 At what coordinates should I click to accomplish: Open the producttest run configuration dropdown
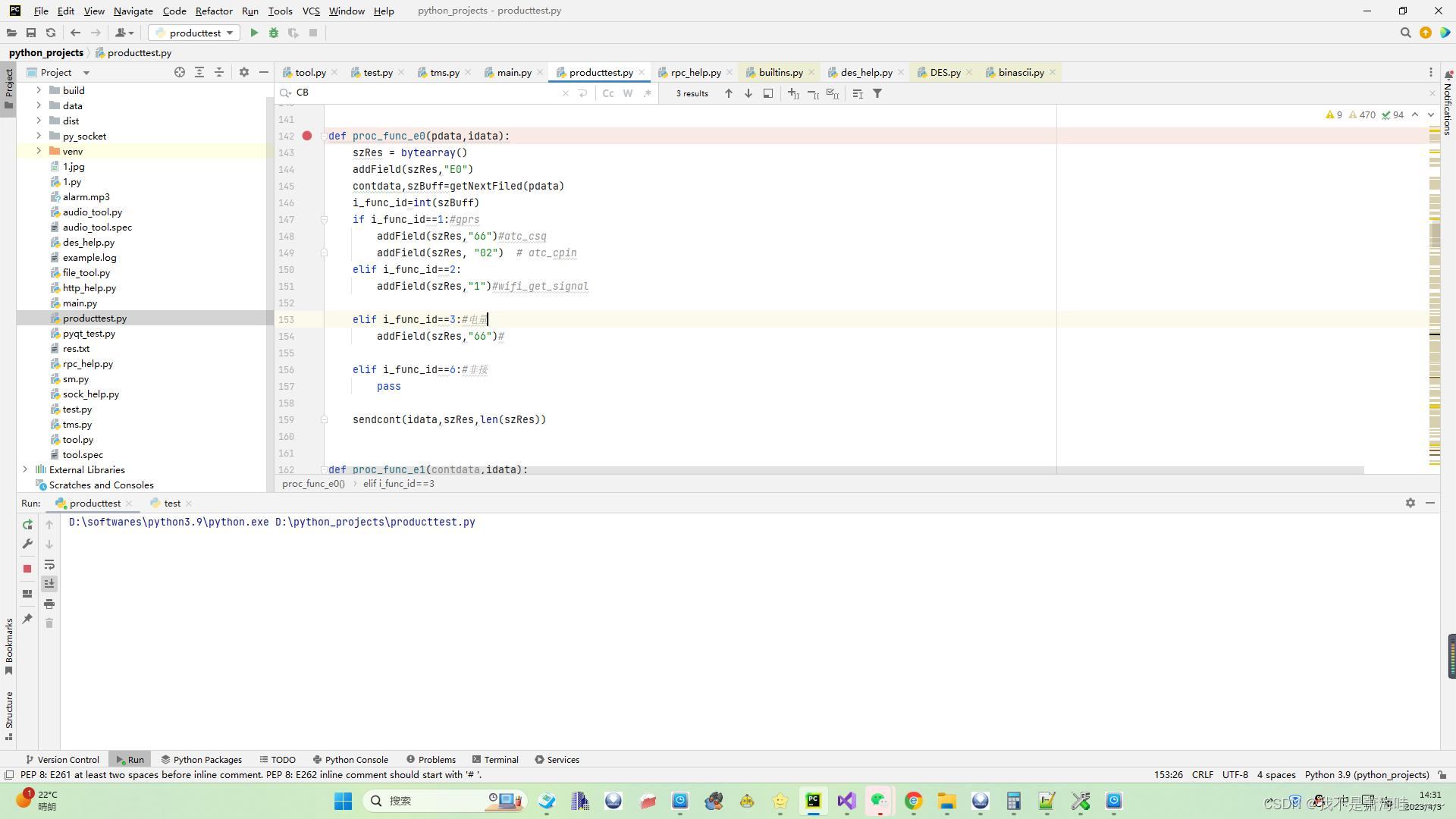pos(195,33)
